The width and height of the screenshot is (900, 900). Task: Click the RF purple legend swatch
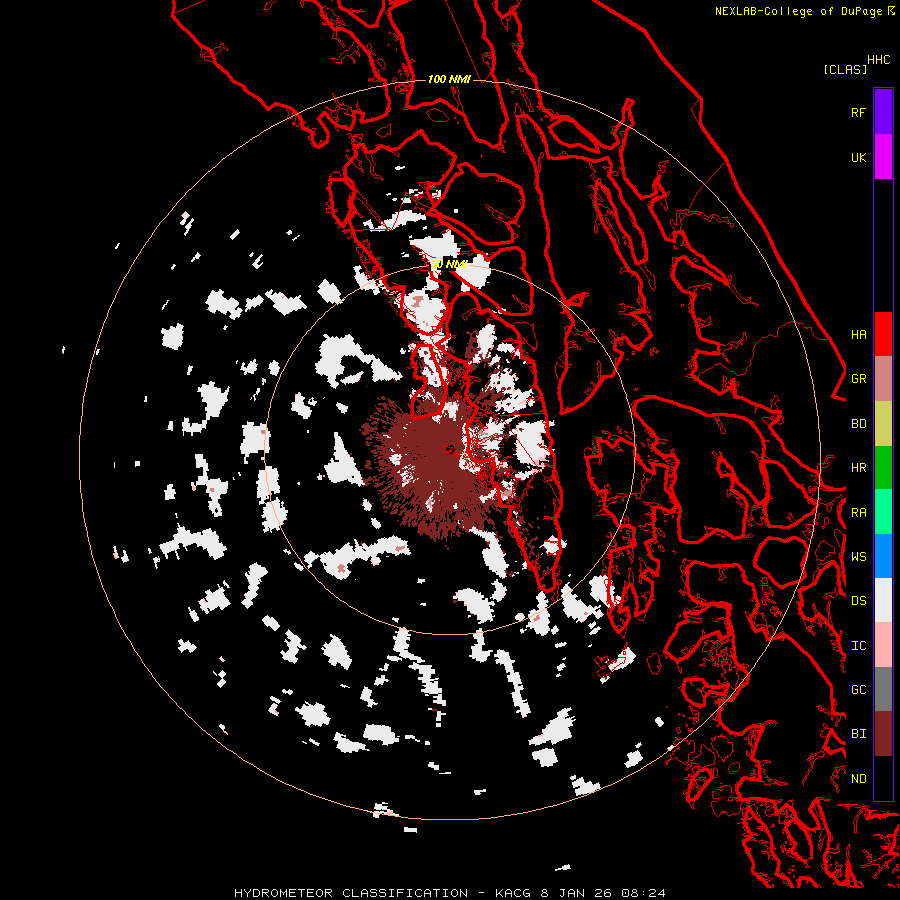(883, 112)
